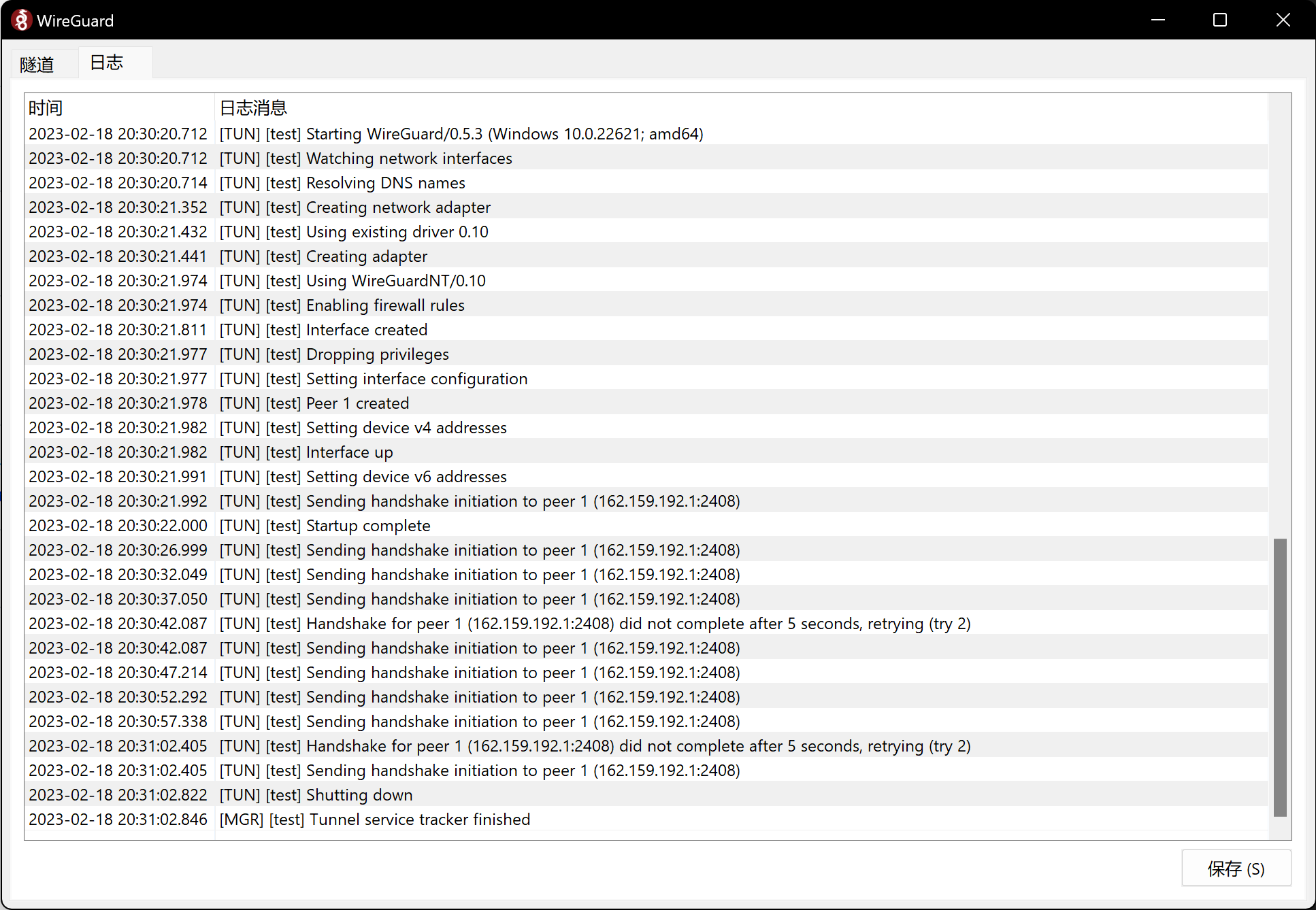Click the 保存 (Save) button
The width and height of the screenshot is (1316, 910).
(1236, 869)
